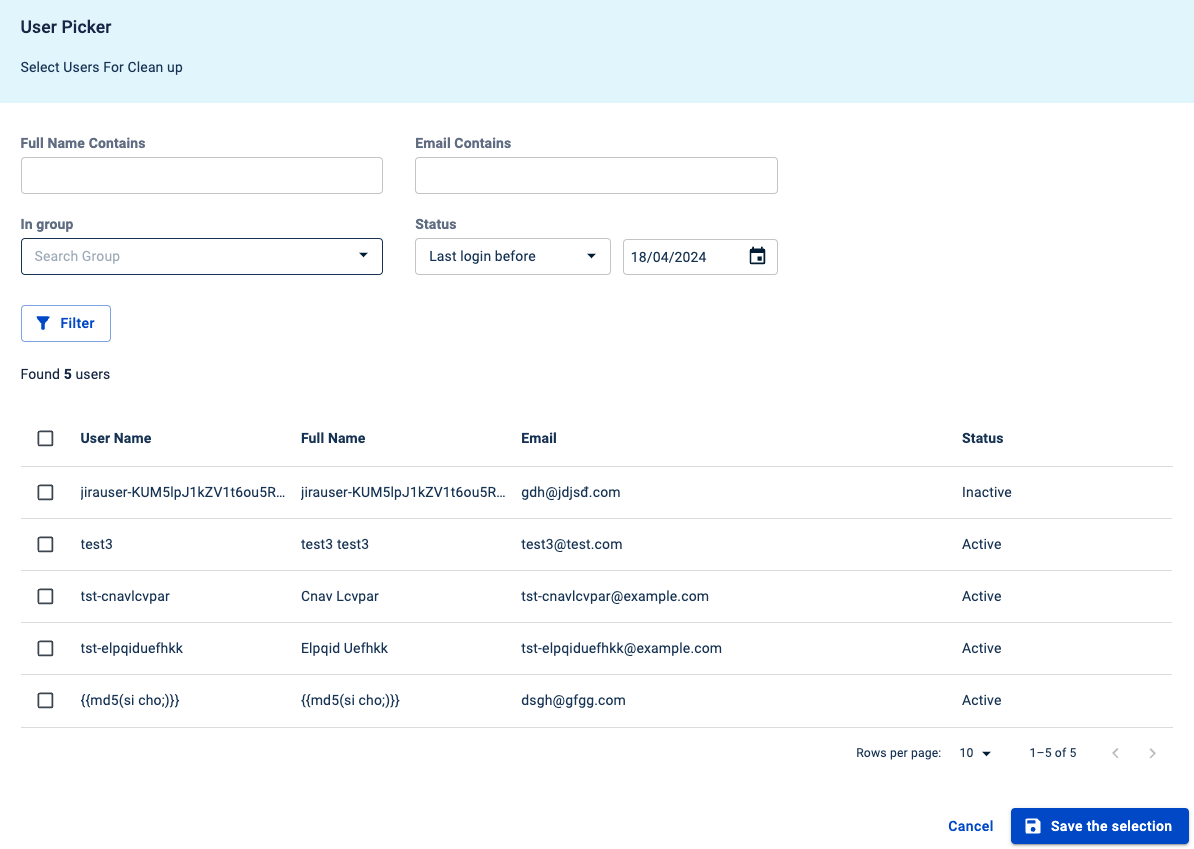Click into the Email Contains field

pos(596,175)
